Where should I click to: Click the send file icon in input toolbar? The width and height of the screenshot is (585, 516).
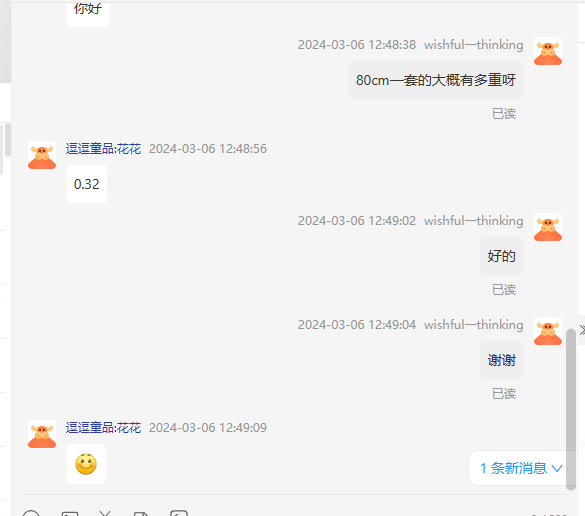[141, 513]
